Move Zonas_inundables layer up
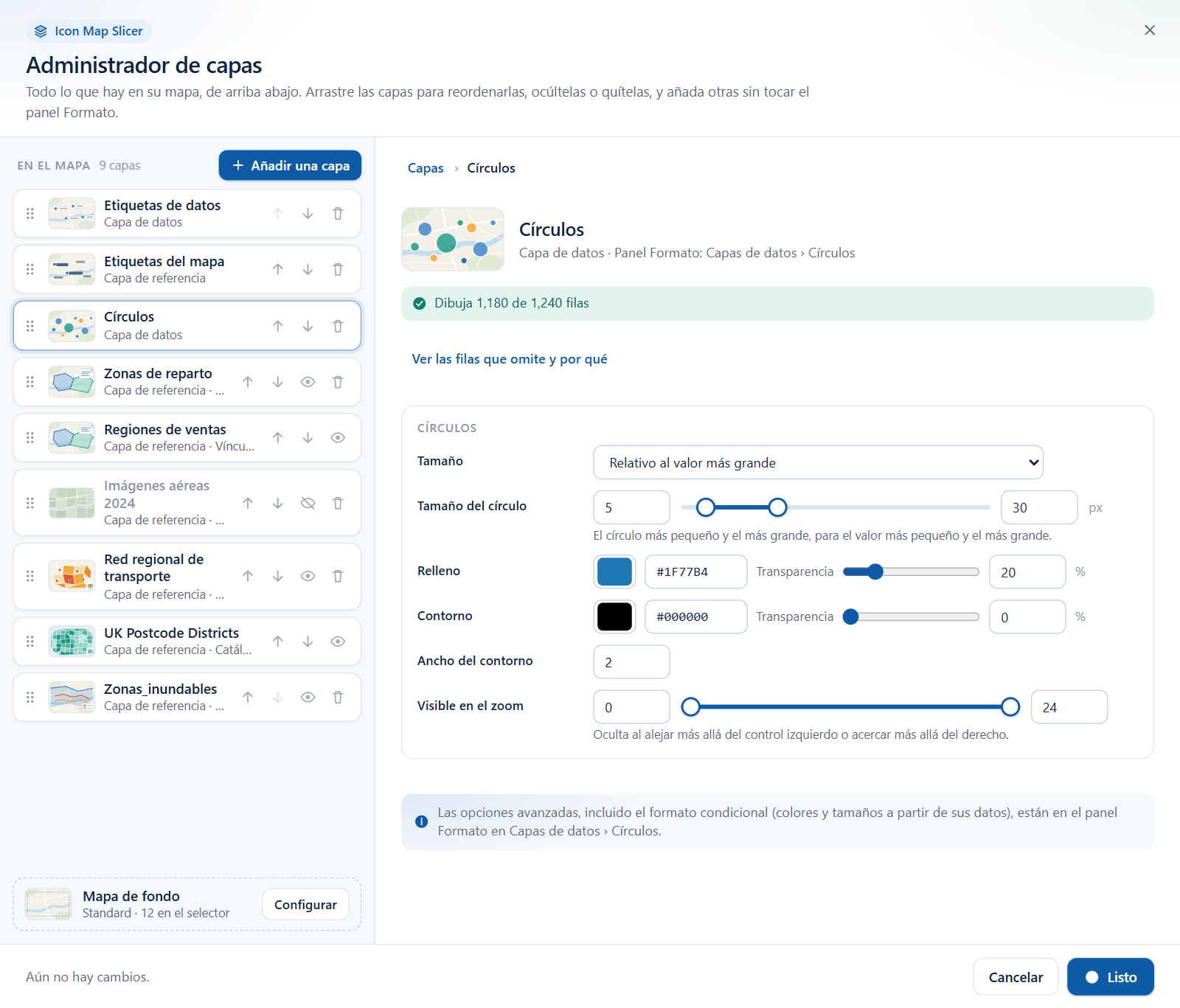The image size is (1180, 1008). click(248, 698)
